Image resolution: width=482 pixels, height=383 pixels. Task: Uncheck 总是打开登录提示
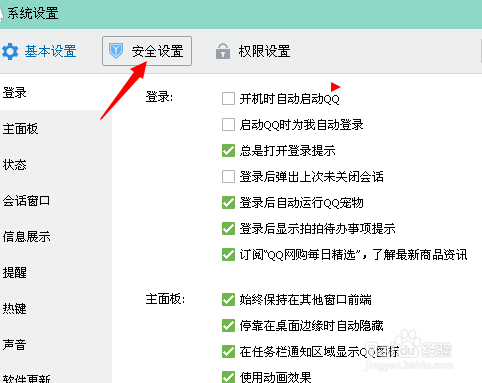[228, 151]
